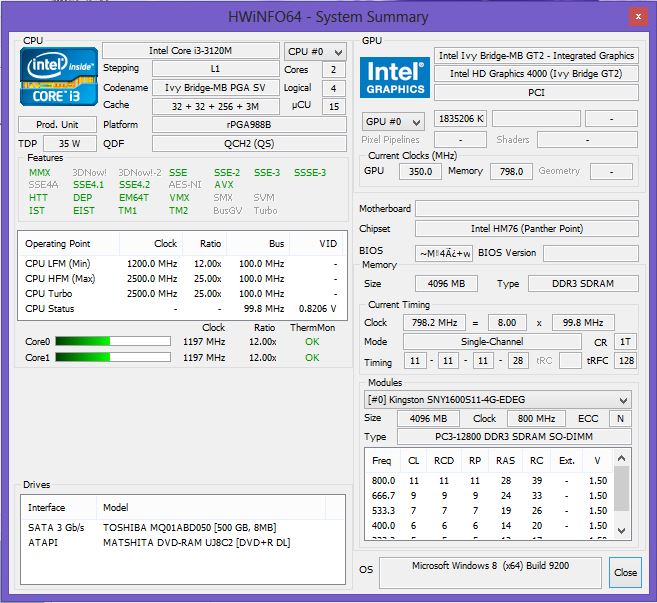This screenshot has width=657, height=603.
Task: Click the memory Mode Single-Channel field
Action: click(492, 342)
